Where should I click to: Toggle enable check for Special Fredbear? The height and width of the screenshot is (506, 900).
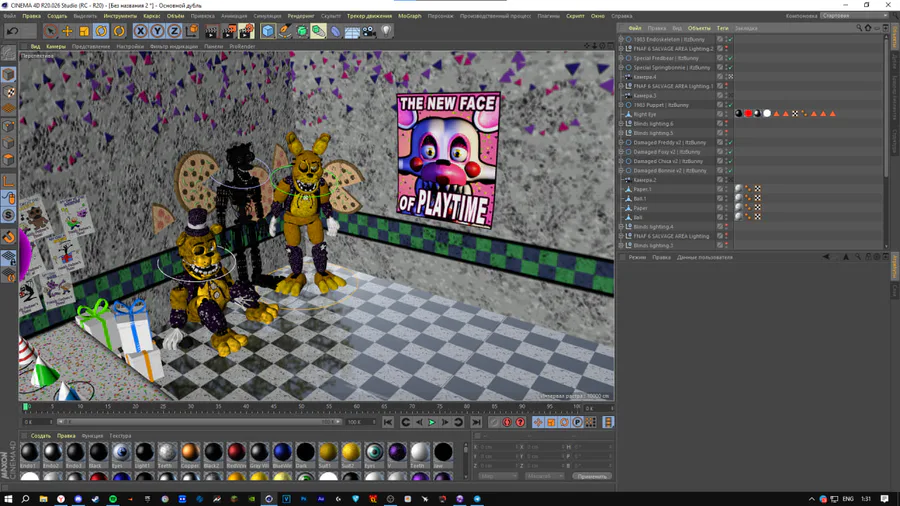pos(731,58)
